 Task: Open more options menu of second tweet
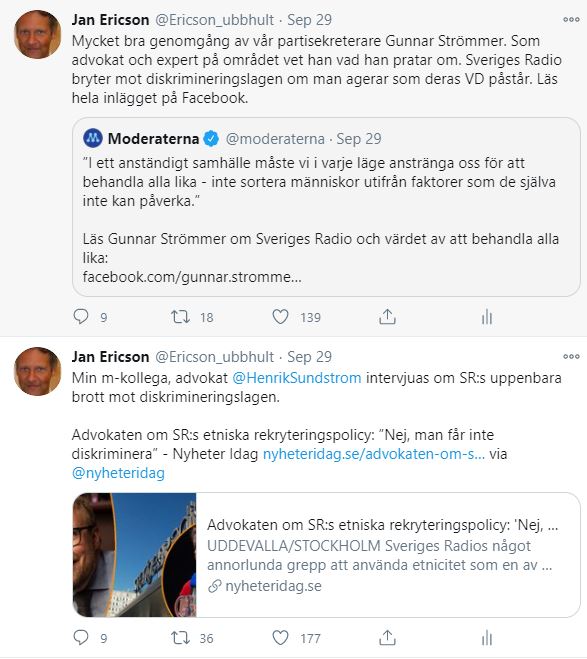point(571,356)
